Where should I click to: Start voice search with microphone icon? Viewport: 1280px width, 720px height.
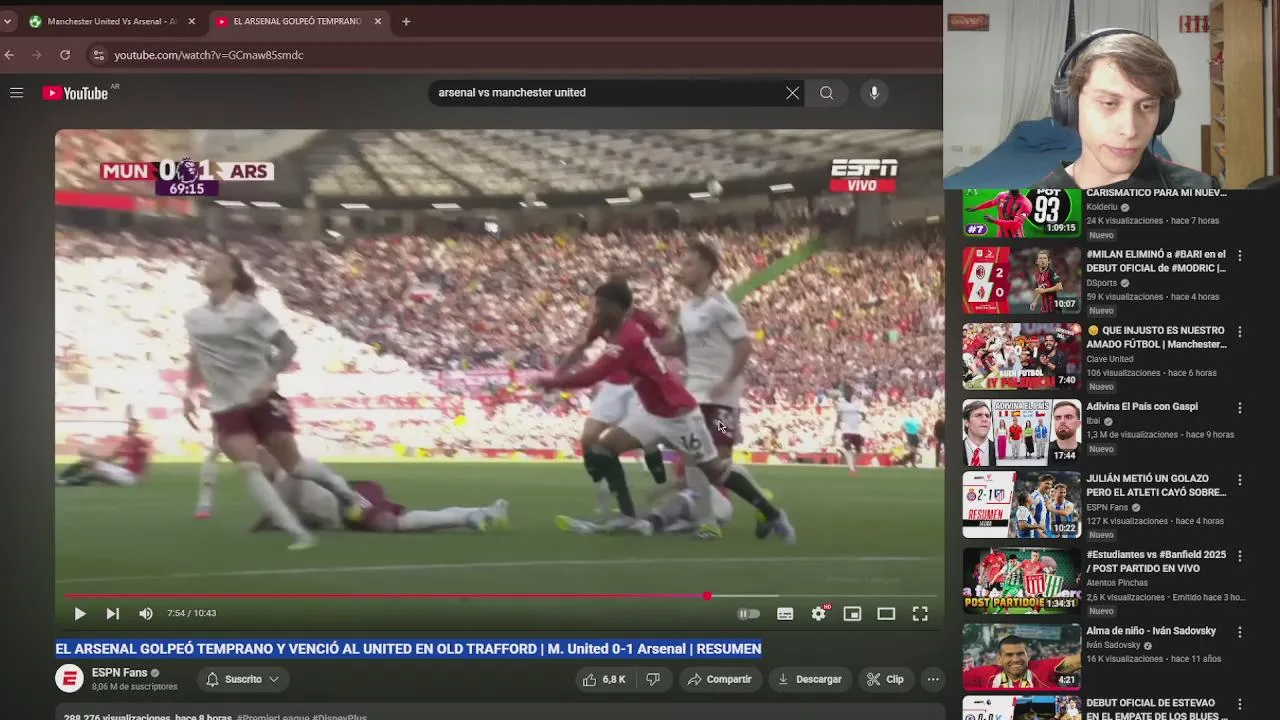(874, 93)
